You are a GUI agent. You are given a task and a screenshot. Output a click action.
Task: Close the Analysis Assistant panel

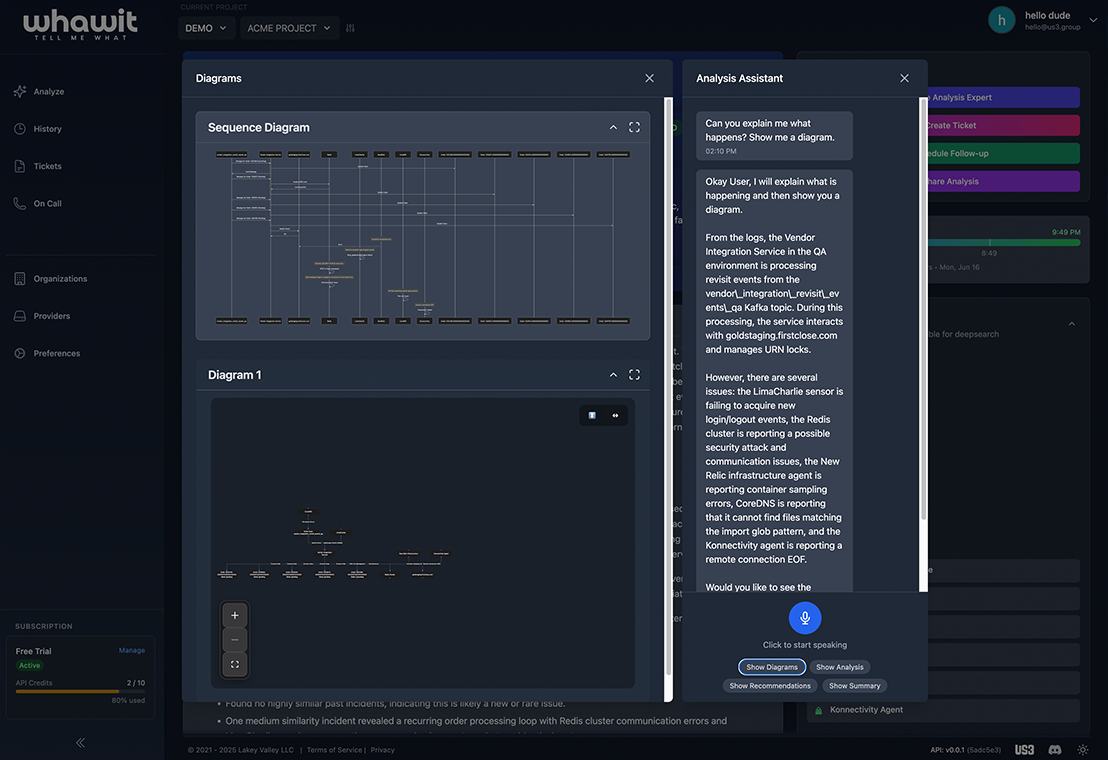pyautogui.click(x=904, y=78)
